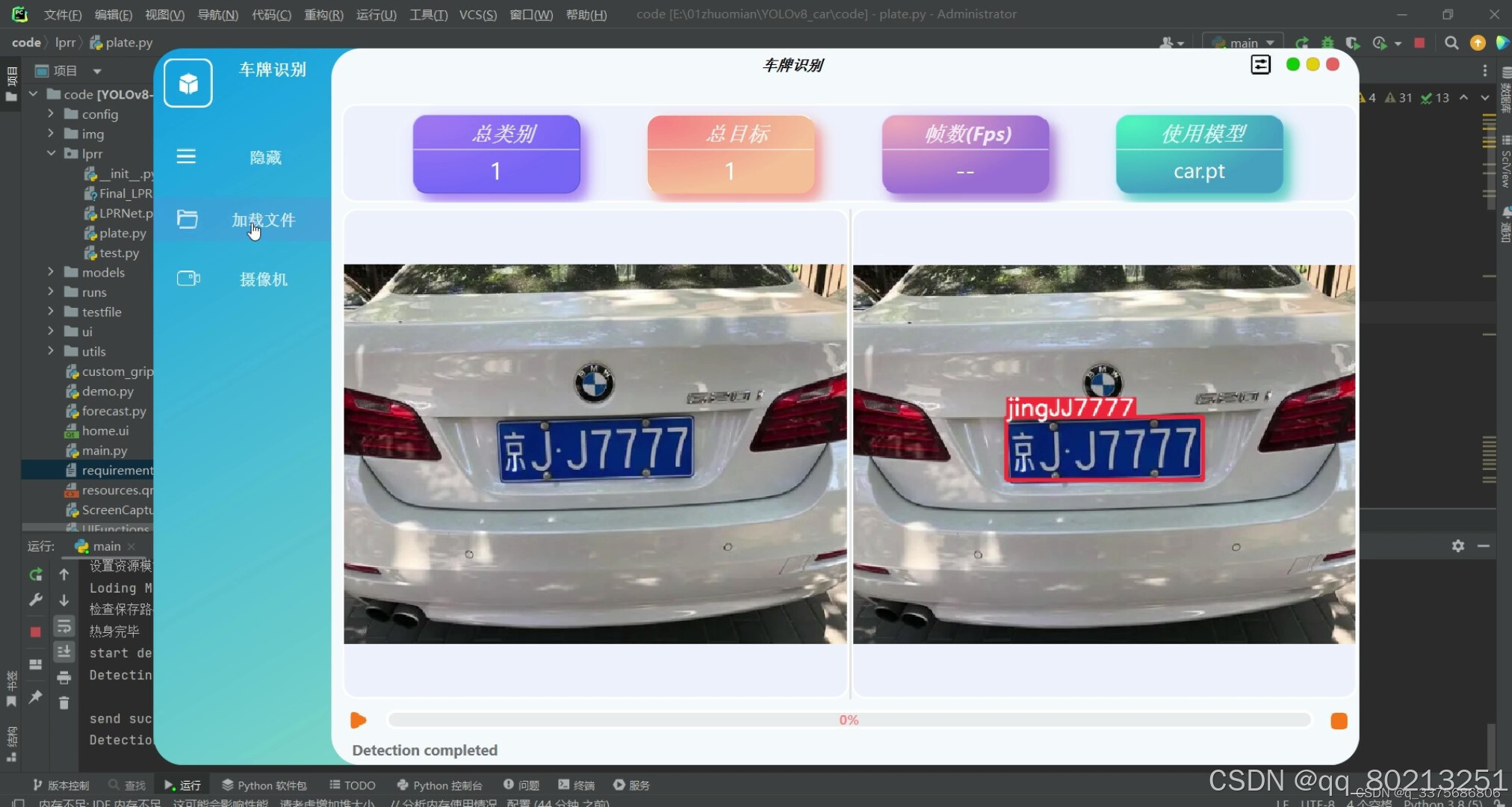Collapse the lprr folder in project tree

coord(51,153)
